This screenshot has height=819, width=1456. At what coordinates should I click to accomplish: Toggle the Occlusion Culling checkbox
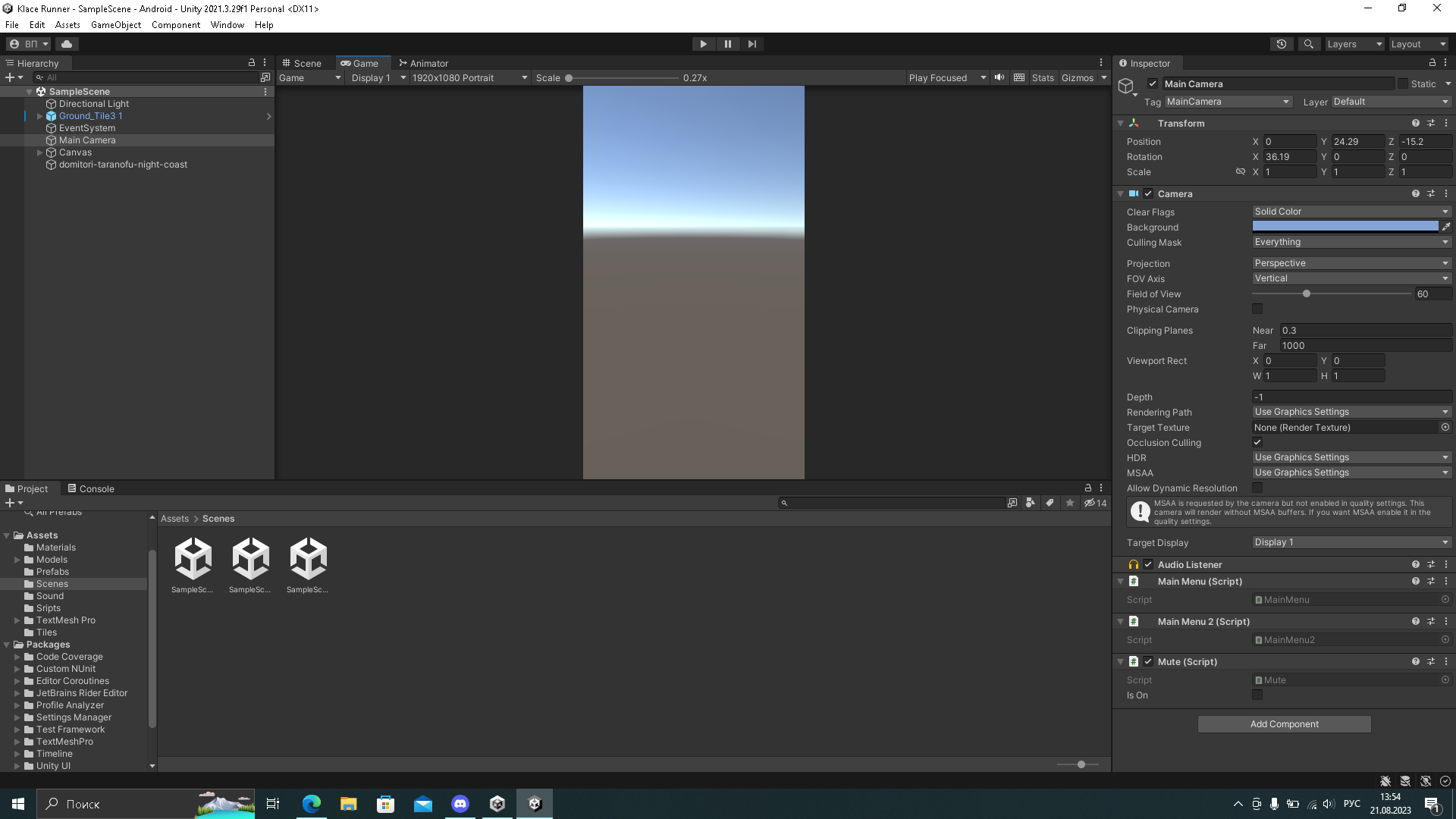[1258, 442]
